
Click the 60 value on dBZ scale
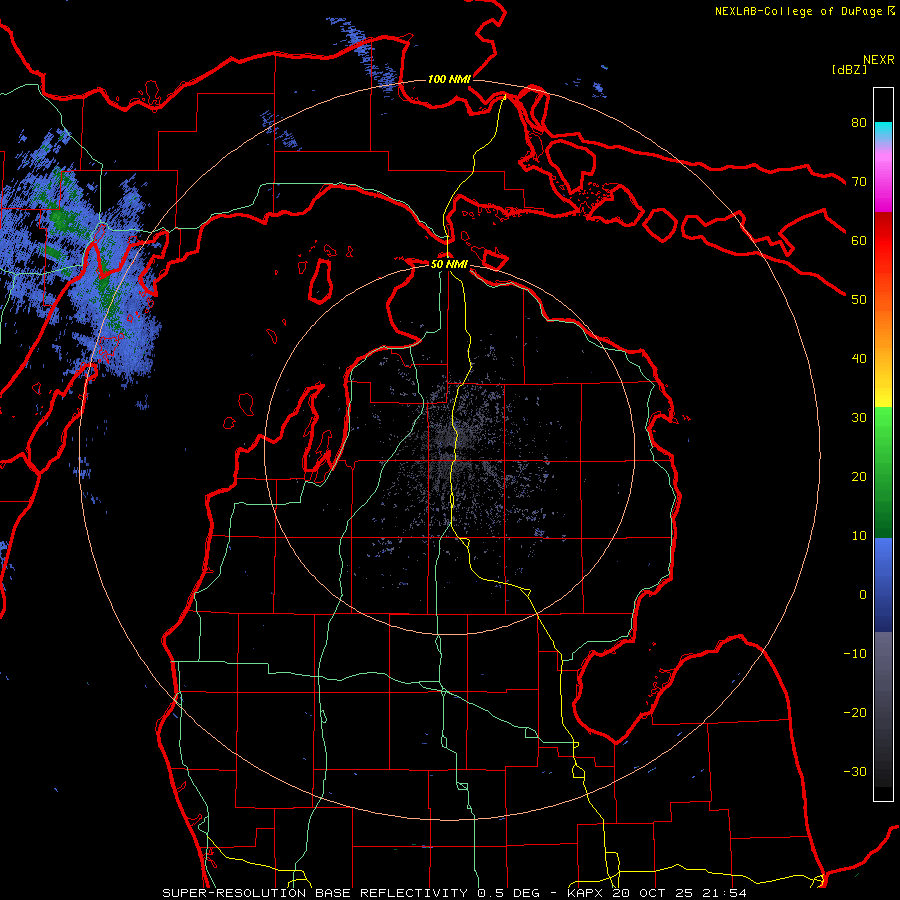859,240
